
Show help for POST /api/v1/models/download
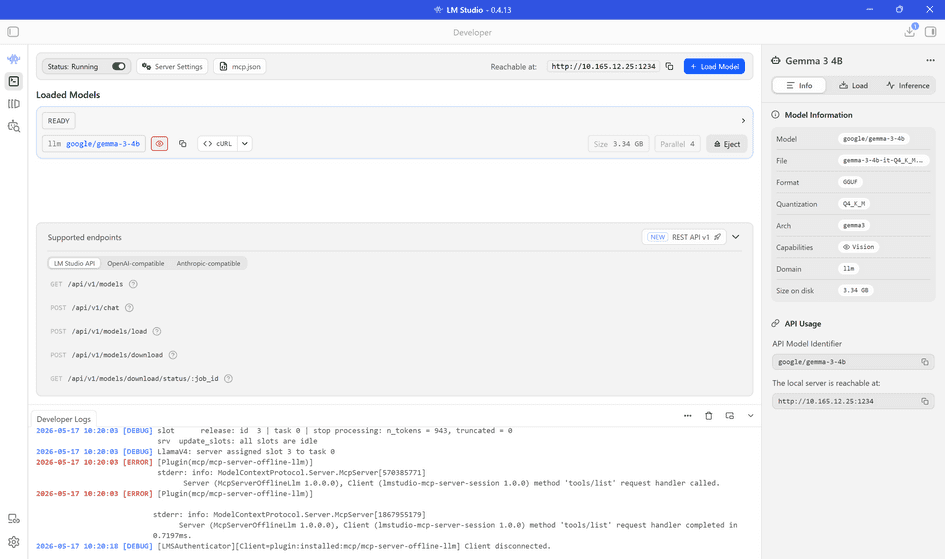click(x=173, y=355)
